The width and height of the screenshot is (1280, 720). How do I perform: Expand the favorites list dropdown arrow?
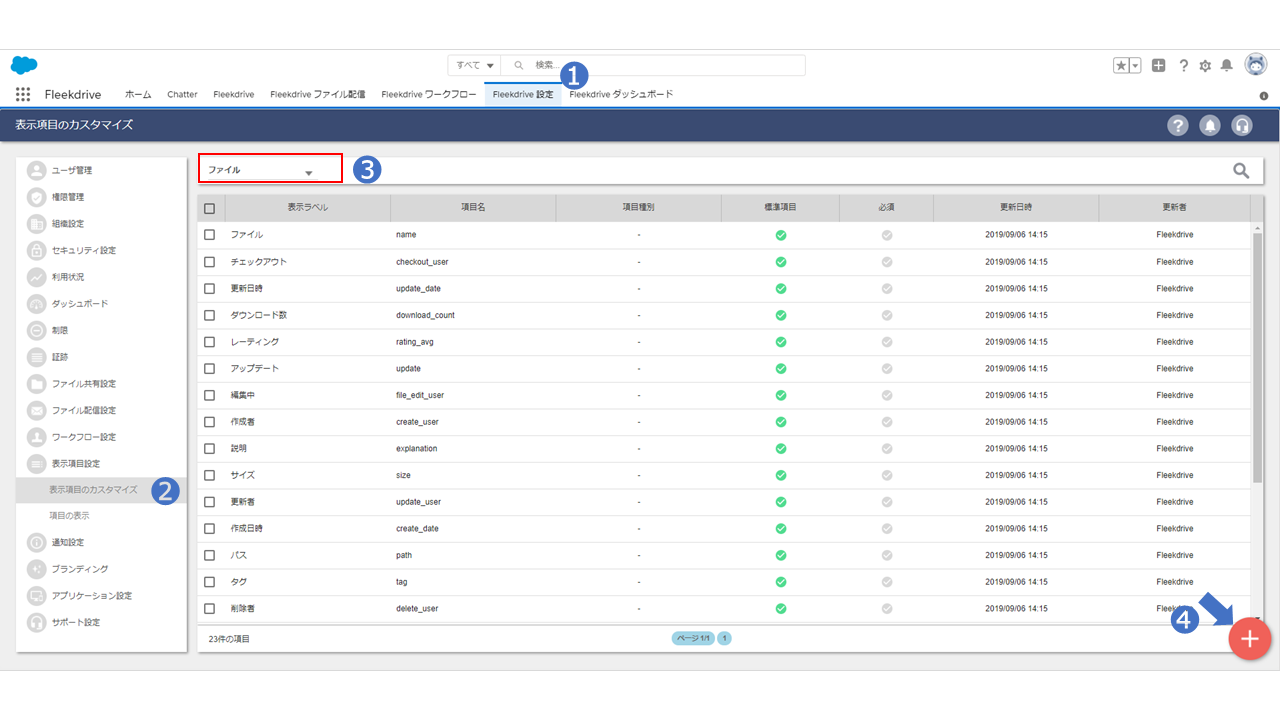coord(1135,65)
